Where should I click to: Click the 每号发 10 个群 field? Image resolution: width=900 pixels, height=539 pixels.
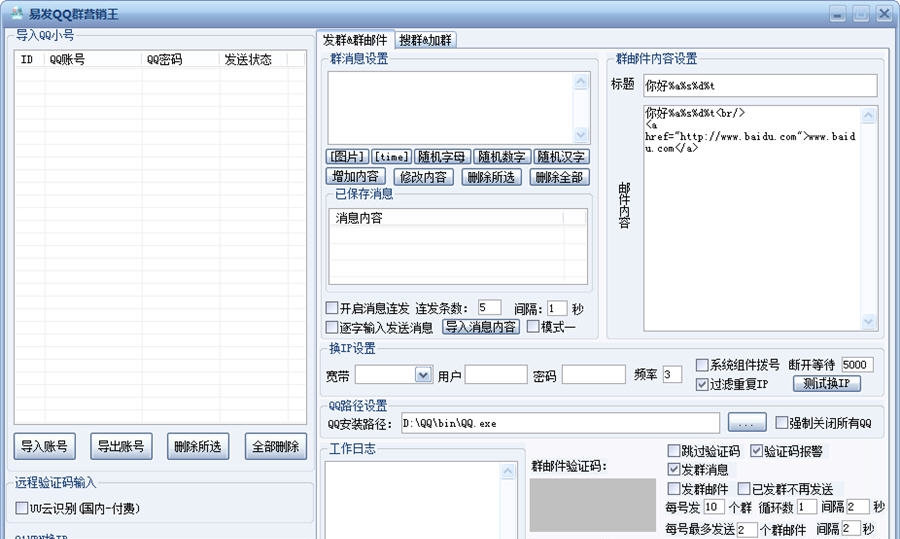tap(713, 507)
